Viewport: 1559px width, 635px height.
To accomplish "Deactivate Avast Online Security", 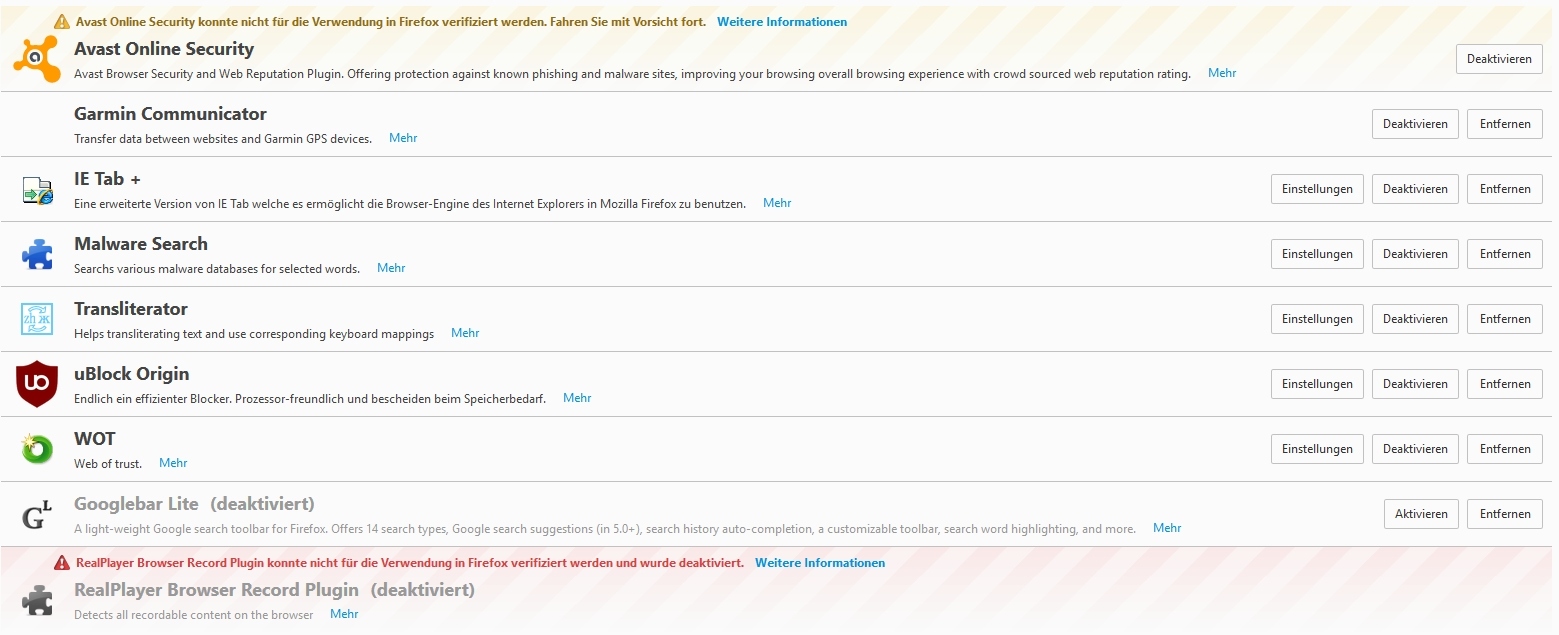I will tap(1499, 59).
